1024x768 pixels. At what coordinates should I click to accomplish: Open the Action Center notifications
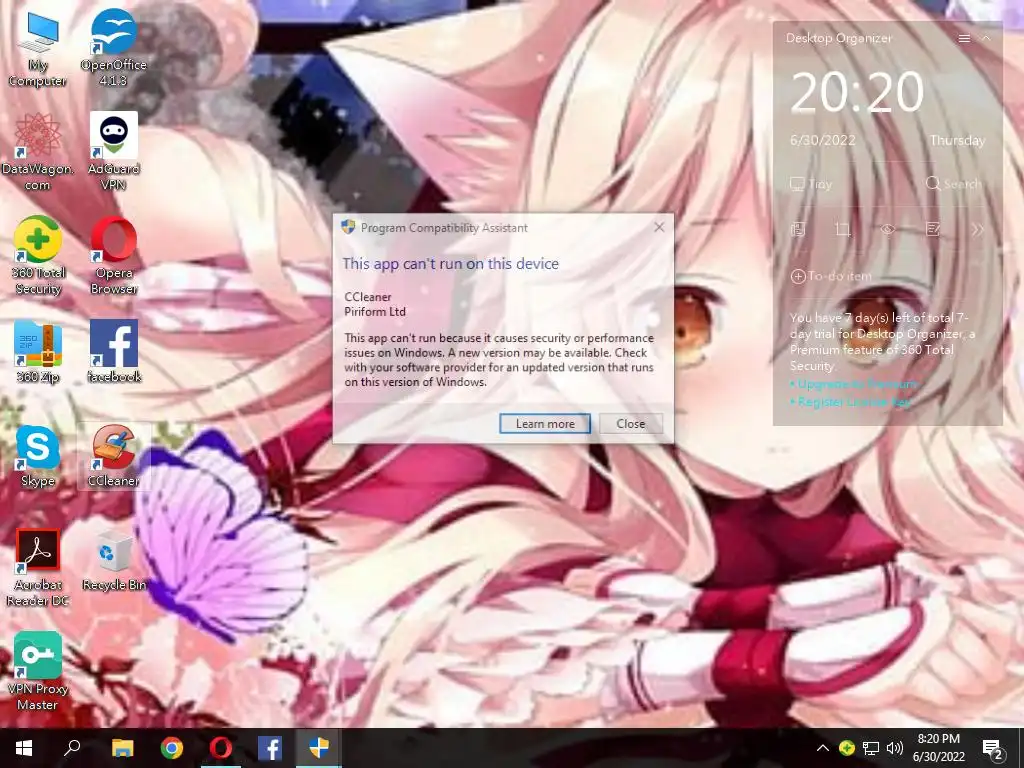992,750
